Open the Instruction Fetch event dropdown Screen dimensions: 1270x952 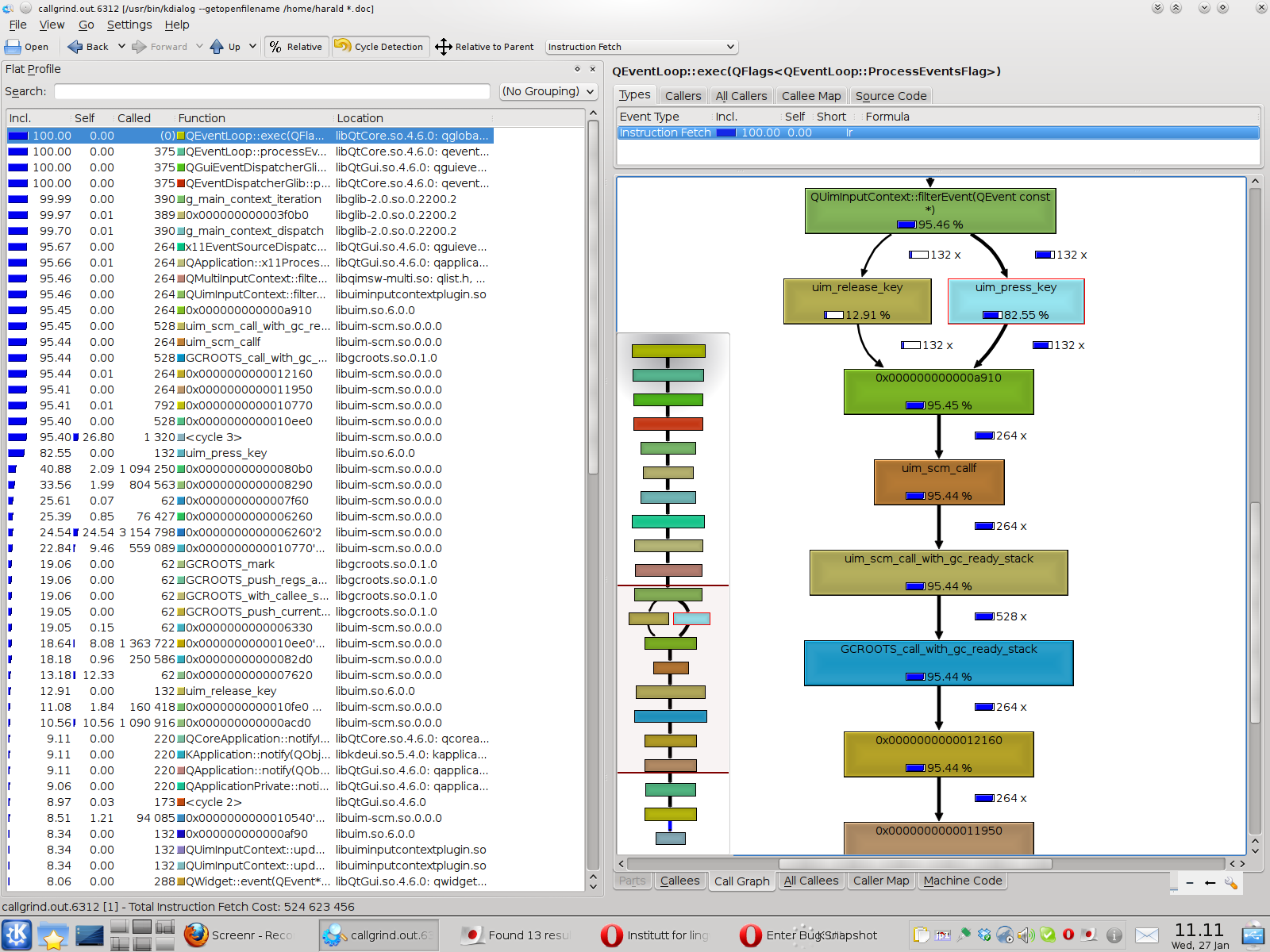tap(641, 47)
